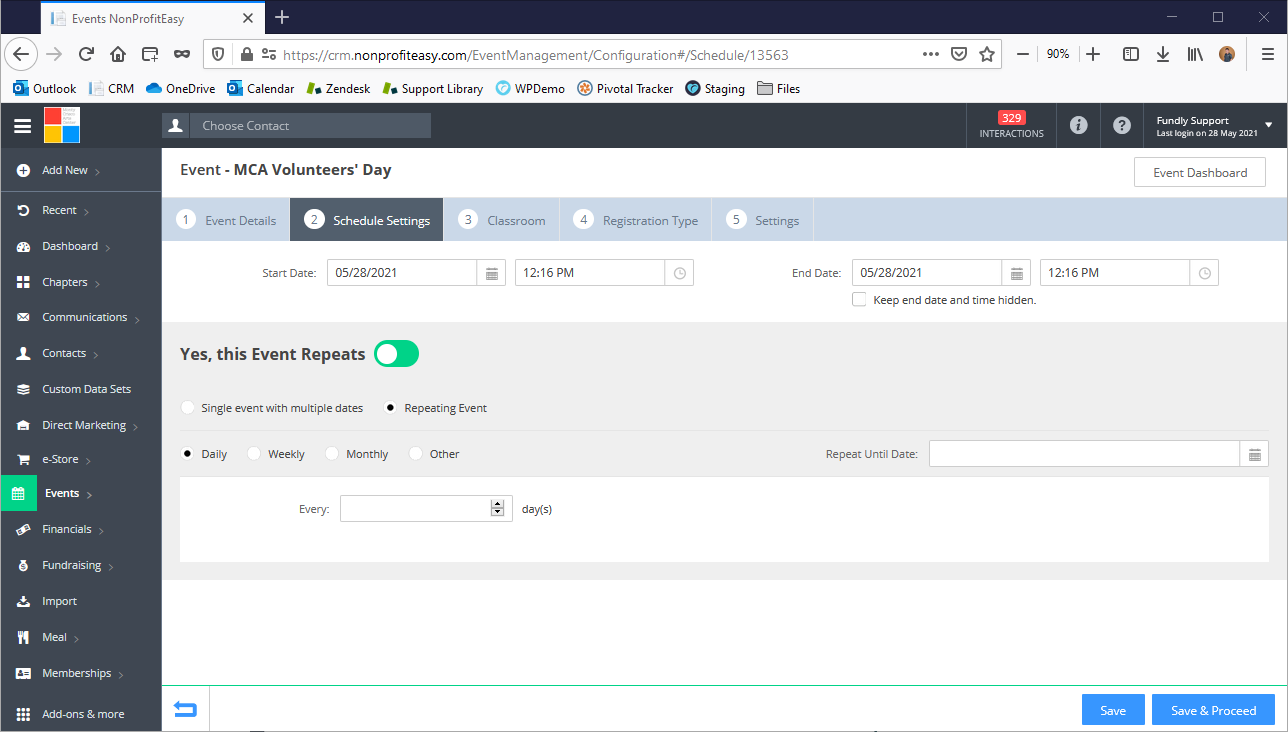
Task: Open the hamburger menu in header
Action: point(22,126)
